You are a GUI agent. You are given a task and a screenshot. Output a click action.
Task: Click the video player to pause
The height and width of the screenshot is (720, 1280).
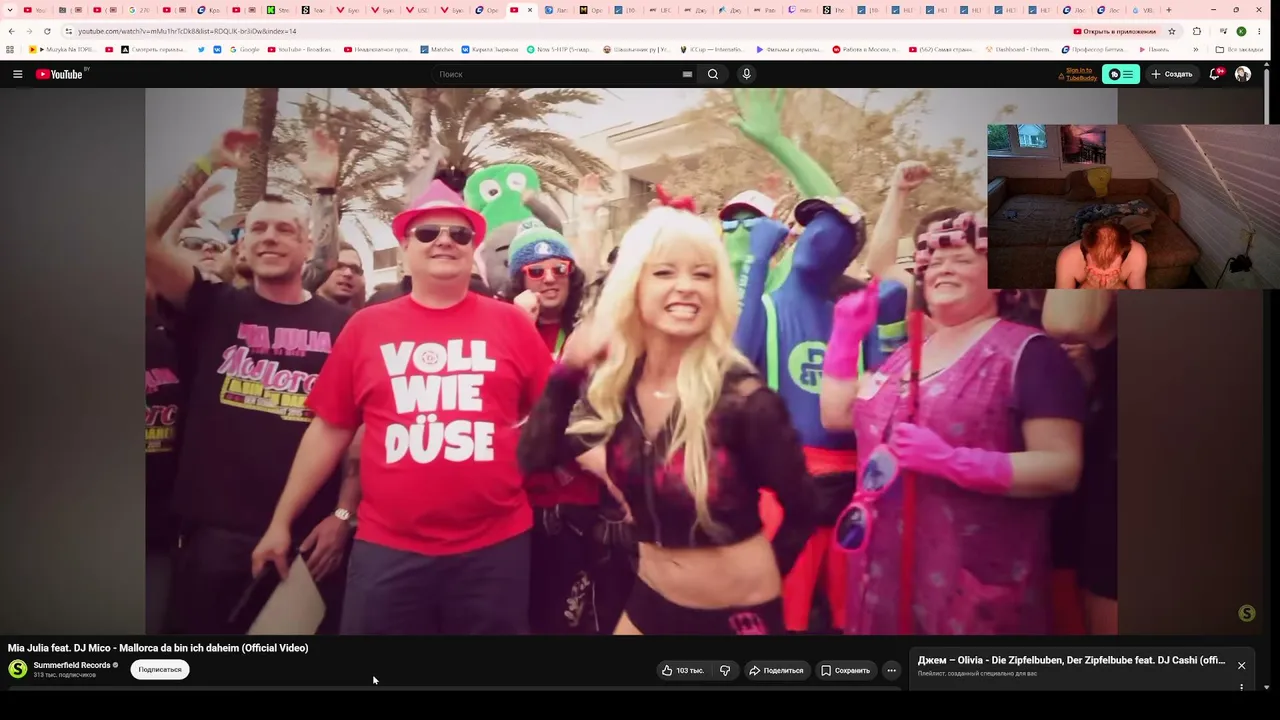point(630,361)
